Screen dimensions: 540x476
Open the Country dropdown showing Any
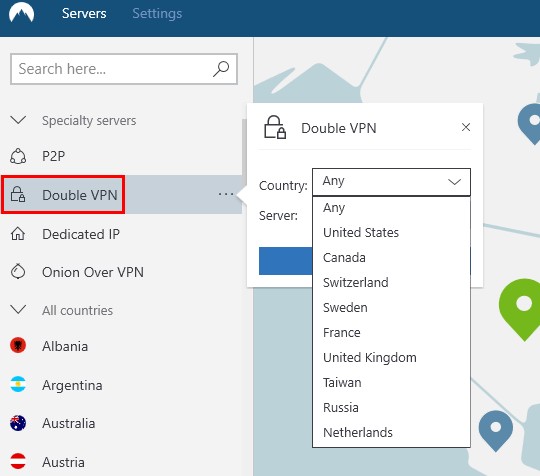(x=391, y=182)
